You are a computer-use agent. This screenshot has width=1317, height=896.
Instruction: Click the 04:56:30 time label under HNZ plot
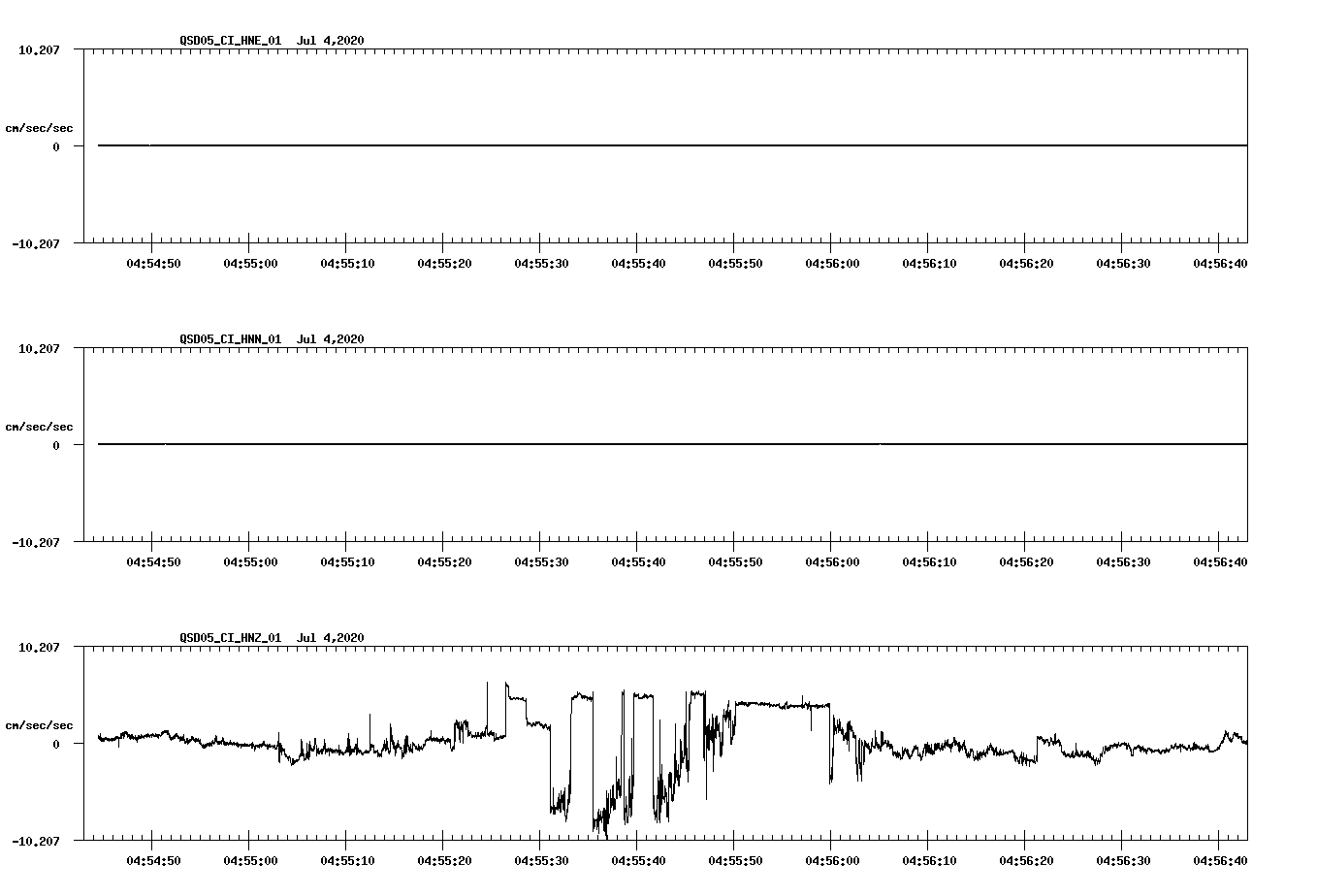[1123, 860]
